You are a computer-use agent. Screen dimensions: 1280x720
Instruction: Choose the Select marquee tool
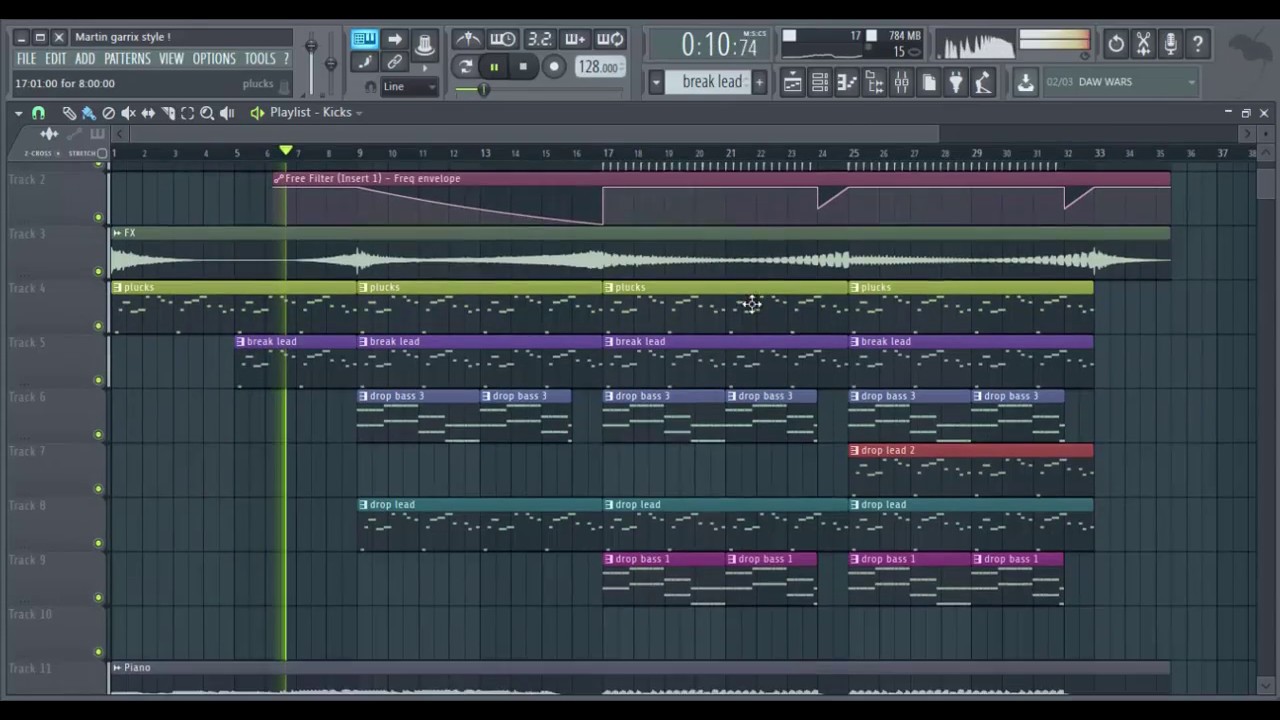(x=187, y=113)
